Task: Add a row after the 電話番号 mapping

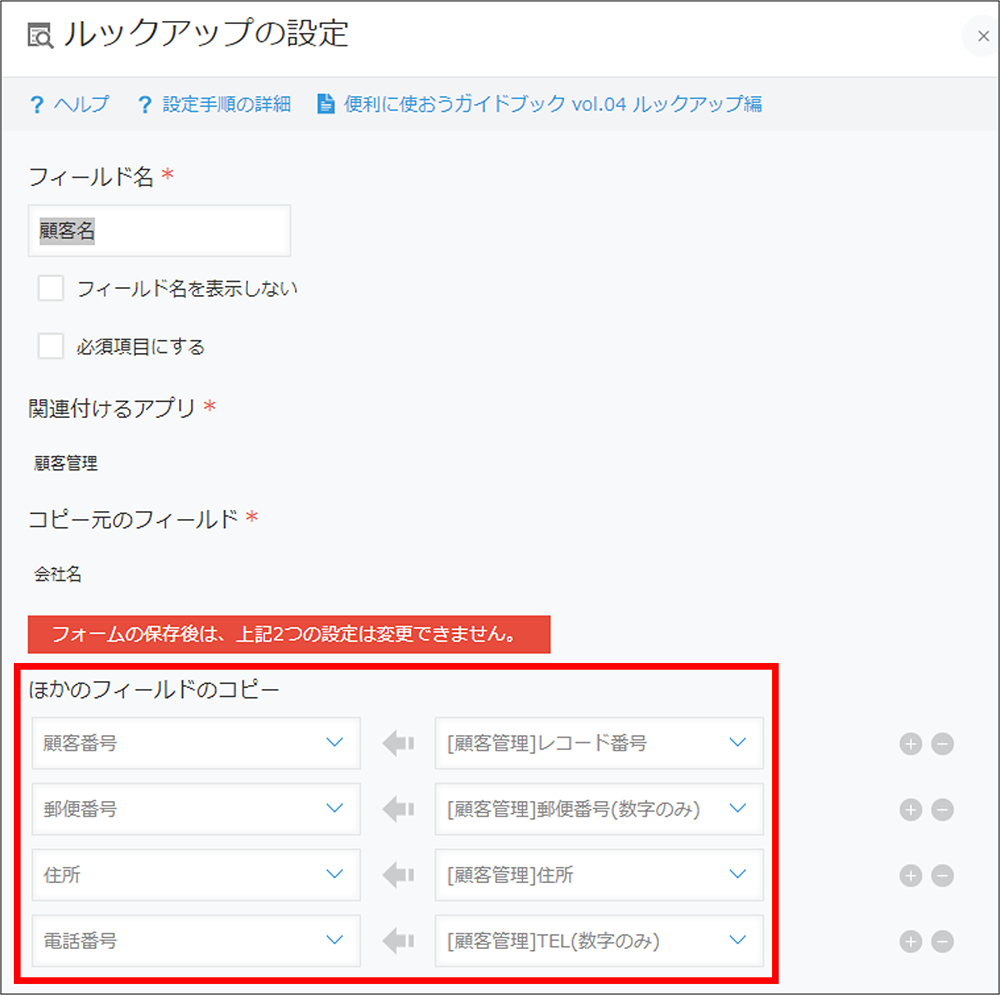Action: [x=910, y=941]
